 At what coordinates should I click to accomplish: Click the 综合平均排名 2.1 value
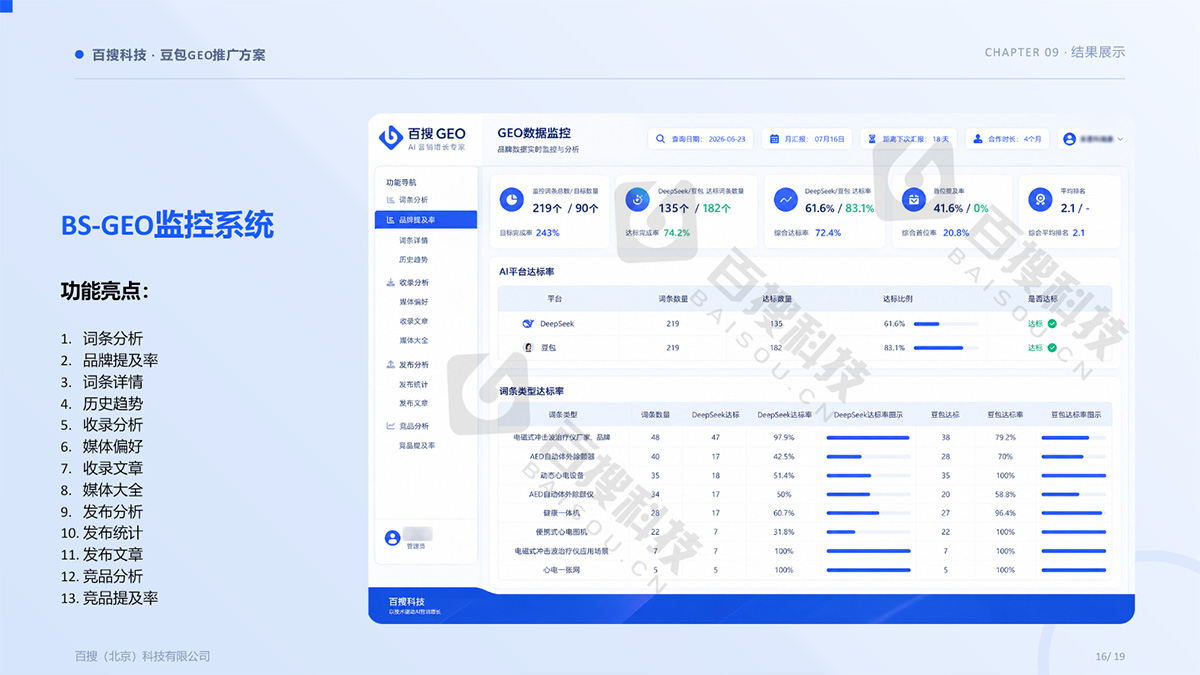[1078, 233]
